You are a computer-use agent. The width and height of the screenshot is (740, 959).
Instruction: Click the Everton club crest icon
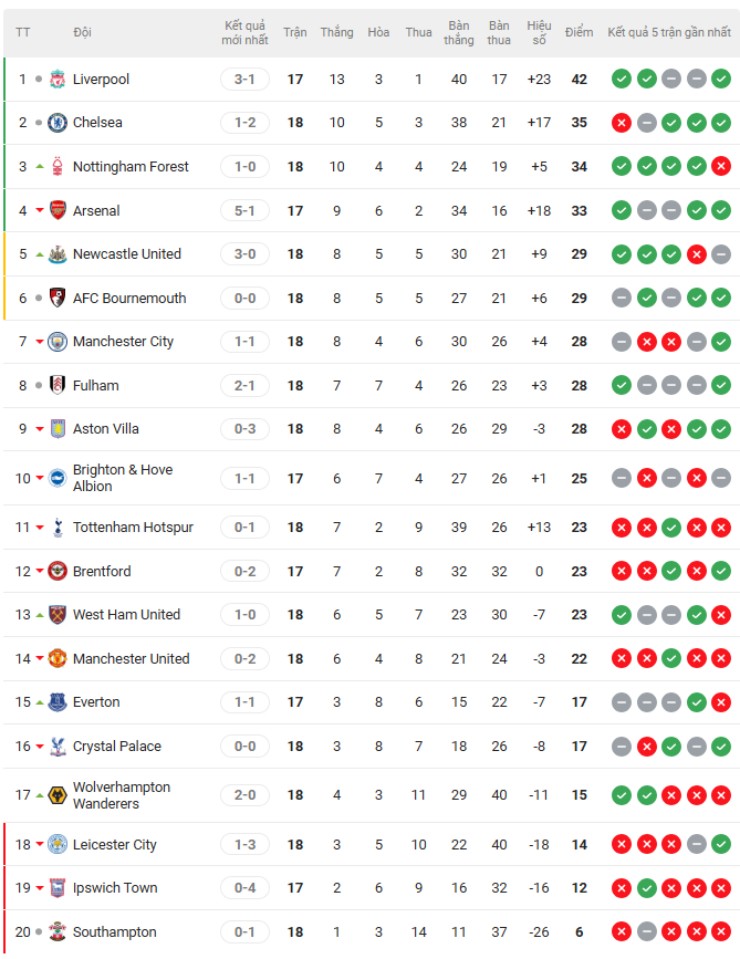[58, 702]
